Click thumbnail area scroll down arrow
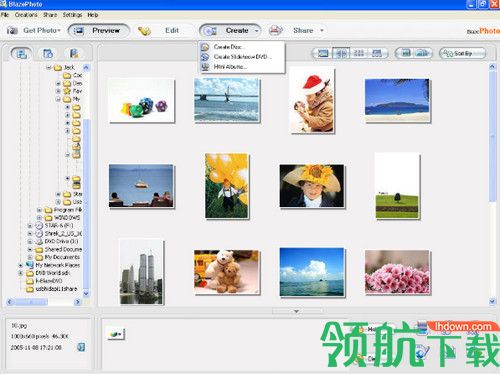The width and height of the screenshot is (500, 374). pyautogui.click(x=492, y=302)
